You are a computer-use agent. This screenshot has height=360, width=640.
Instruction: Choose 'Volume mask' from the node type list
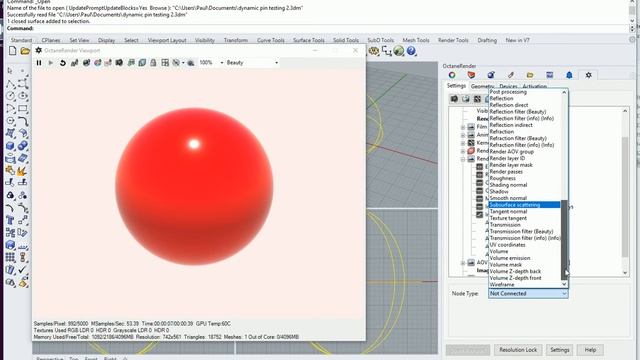click(x=505, y=265)
